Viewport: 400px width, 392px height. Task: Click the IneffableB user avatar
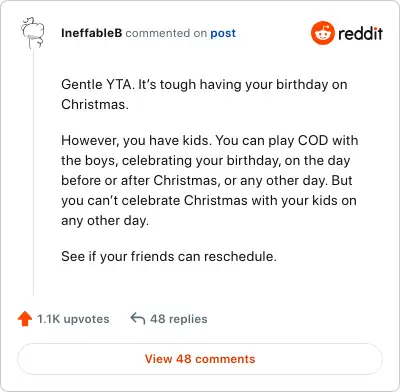point(32,33)
